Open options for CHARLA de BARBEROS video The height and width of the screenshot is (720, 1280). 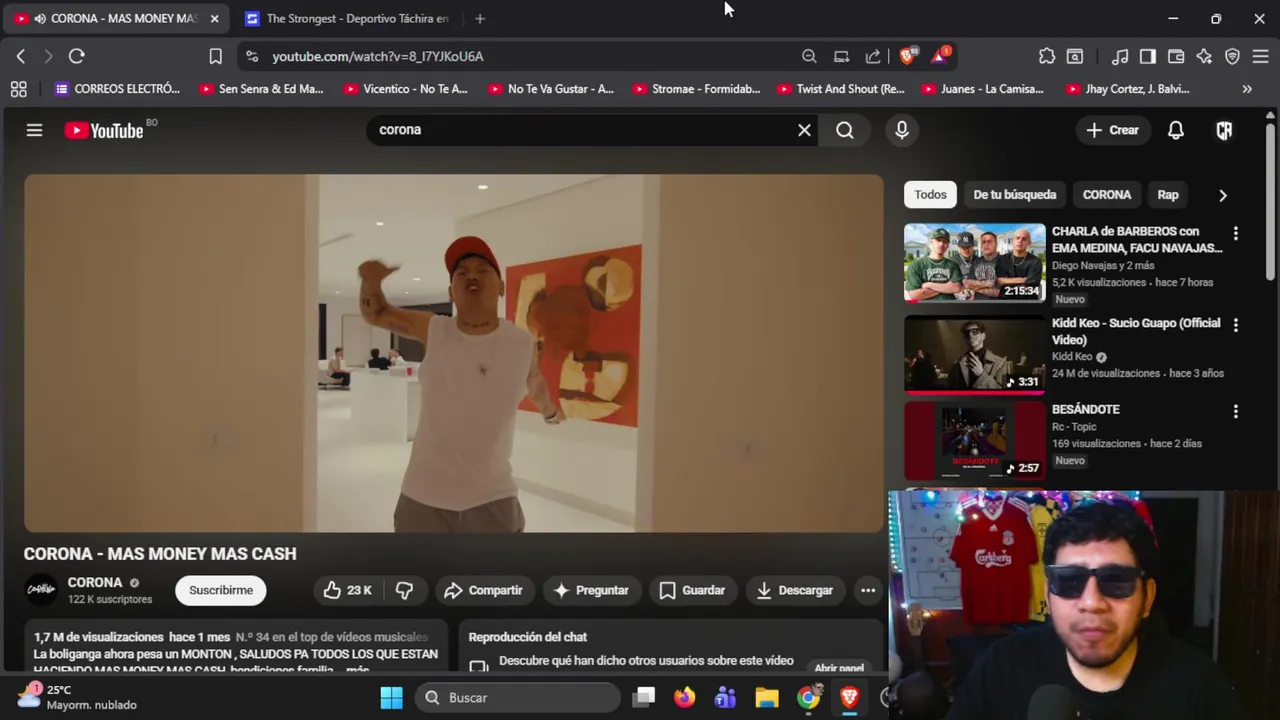[x=1236, y=233]
